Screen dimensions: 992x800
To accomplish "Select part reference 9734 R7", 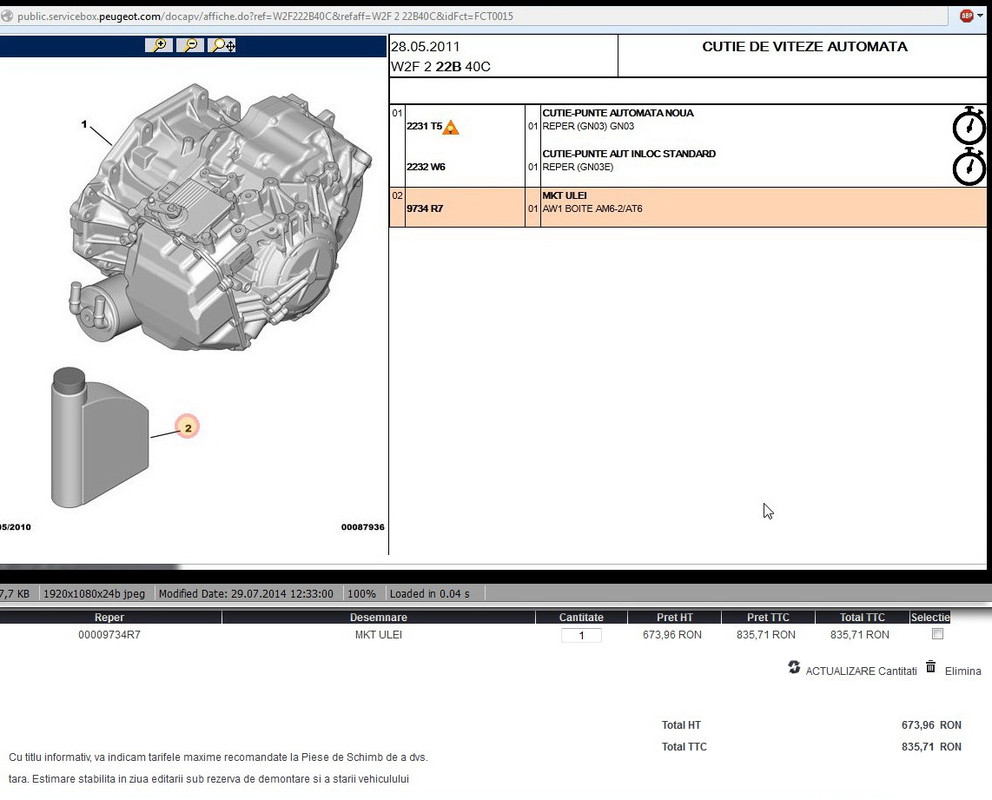I will click(425, 208).
